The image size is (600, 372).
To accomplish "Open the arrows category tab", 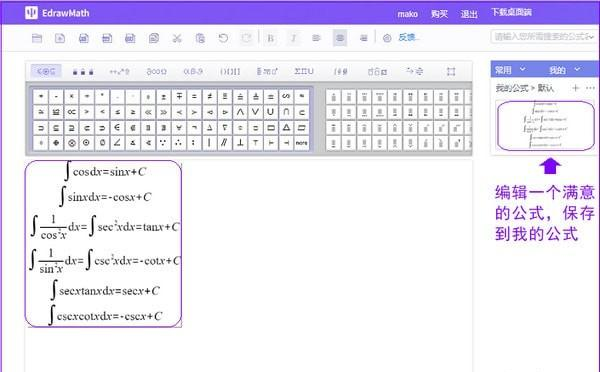I will tap(414, 71).
